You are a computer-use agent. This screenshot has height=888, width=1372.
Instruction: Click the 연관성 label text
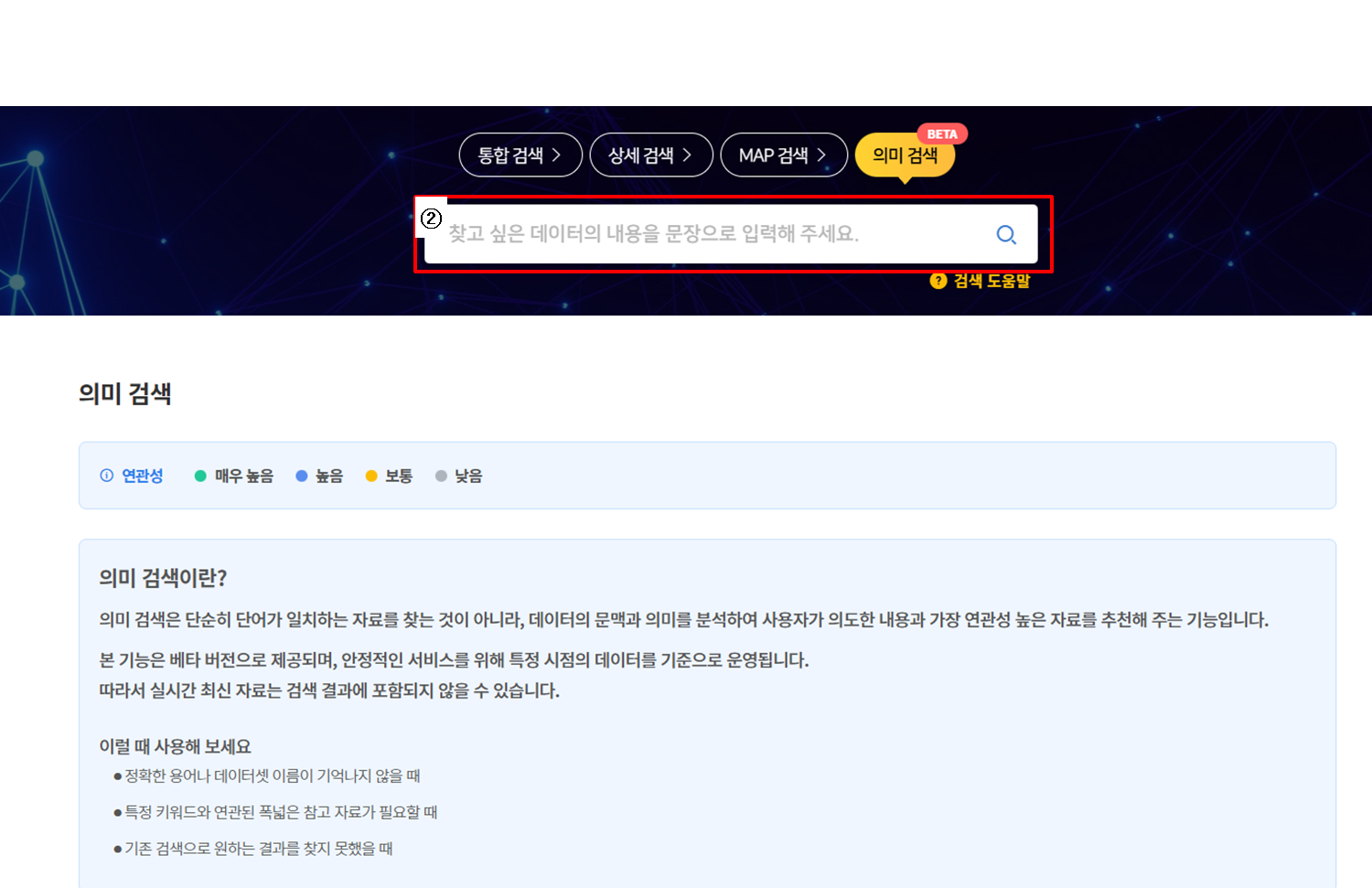point(143,476)
